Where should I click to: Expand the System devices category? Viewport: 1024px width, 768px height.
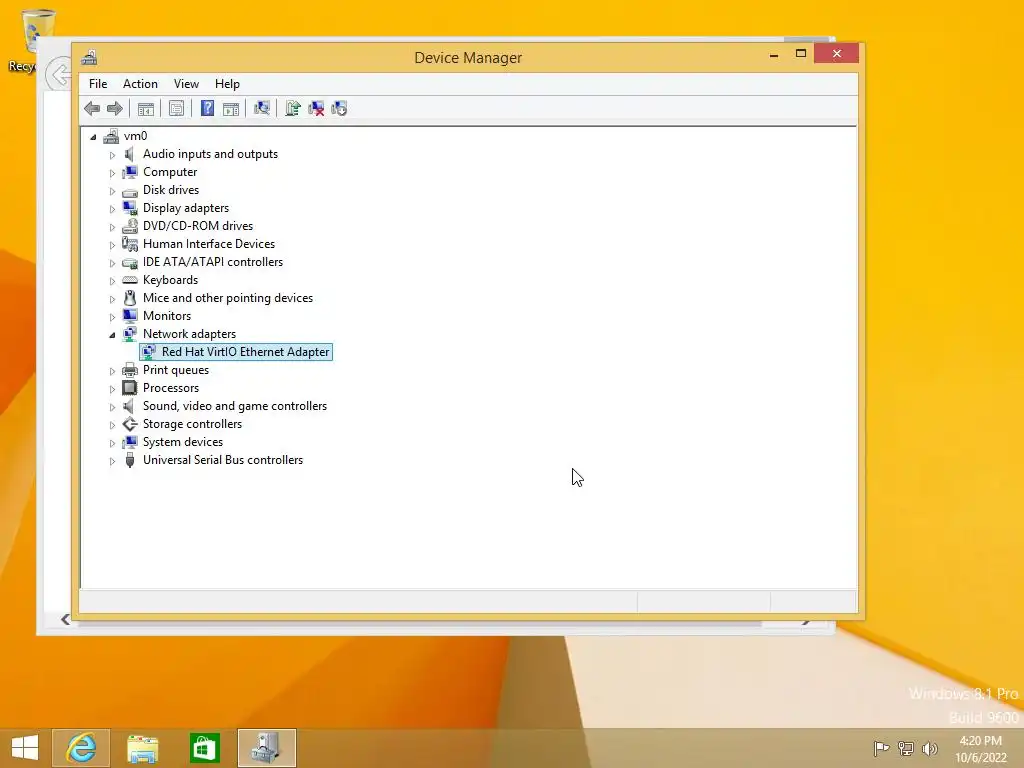112,443
